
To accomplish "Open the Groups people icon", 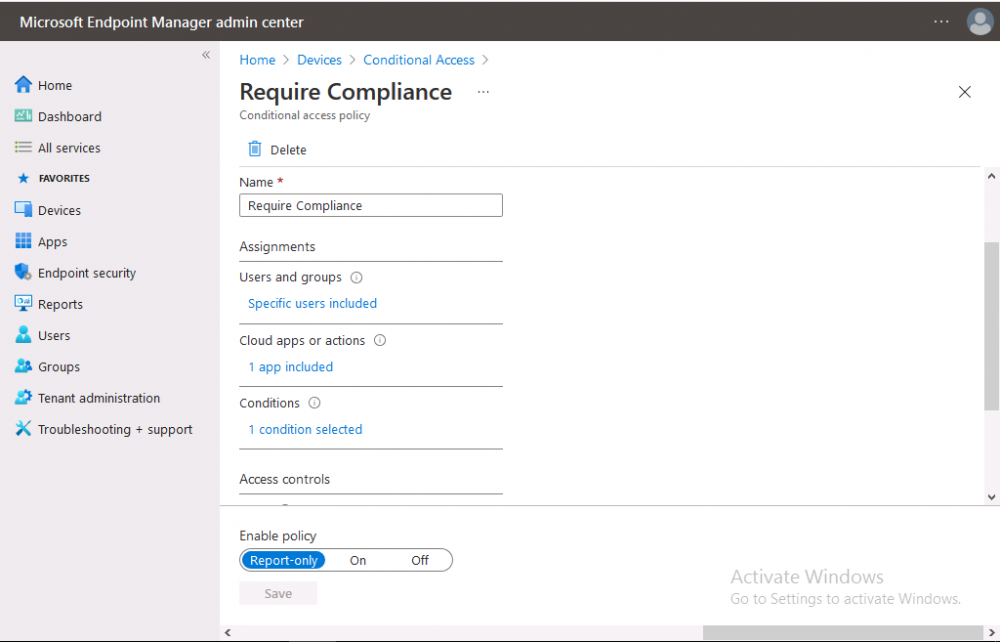I will [x=23, y=366].
